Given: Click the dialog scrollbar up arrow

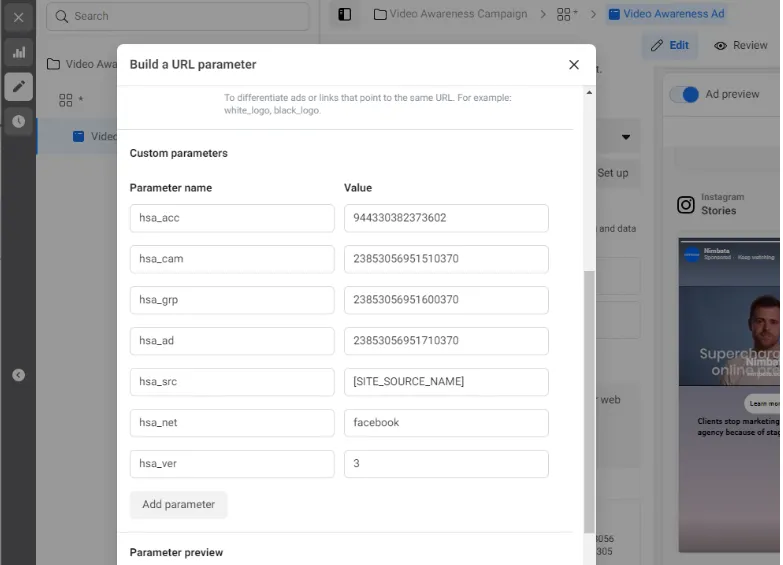Looking at the screenshot, I should (589, 92).
